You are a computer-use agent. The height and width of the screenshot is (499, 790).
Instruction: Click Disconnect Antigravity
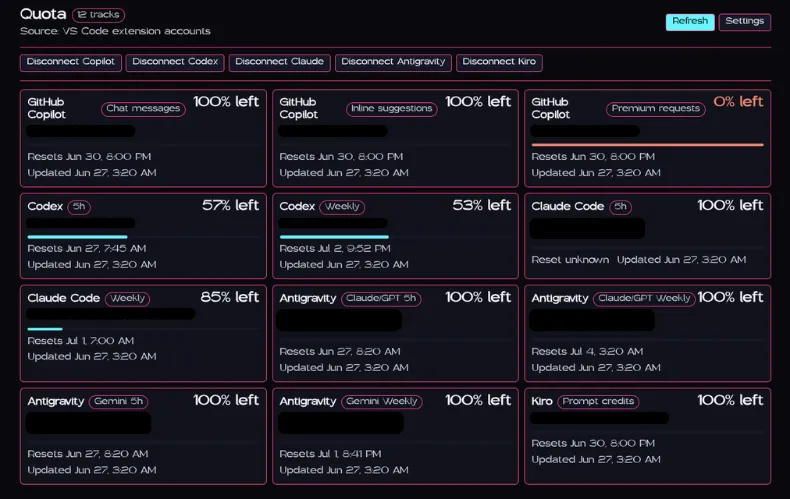click(x=393, y=63)
